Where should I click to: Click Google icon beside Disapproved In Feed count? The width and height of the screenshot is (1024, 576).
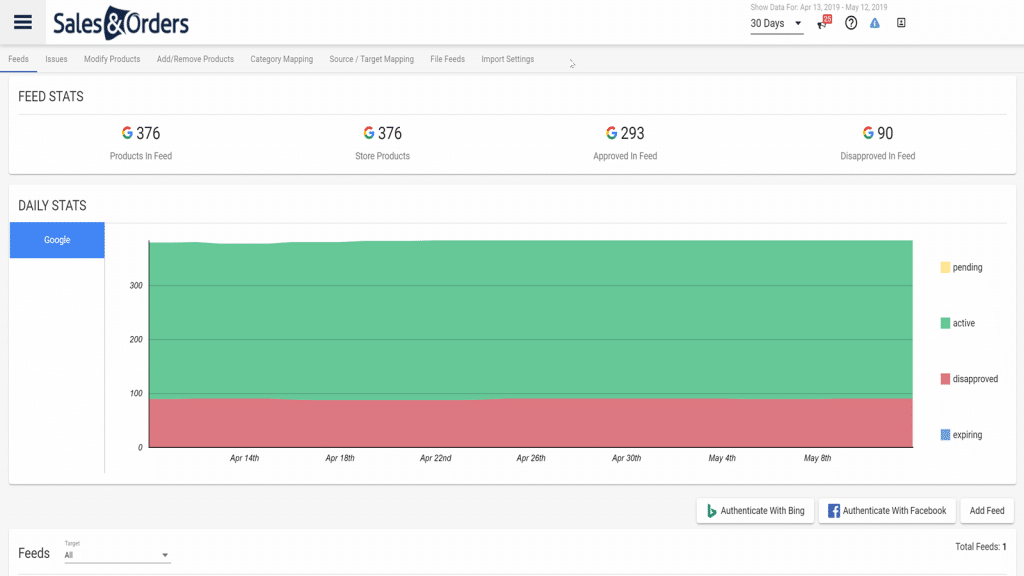pyautogui.click(x=868, y=133)
